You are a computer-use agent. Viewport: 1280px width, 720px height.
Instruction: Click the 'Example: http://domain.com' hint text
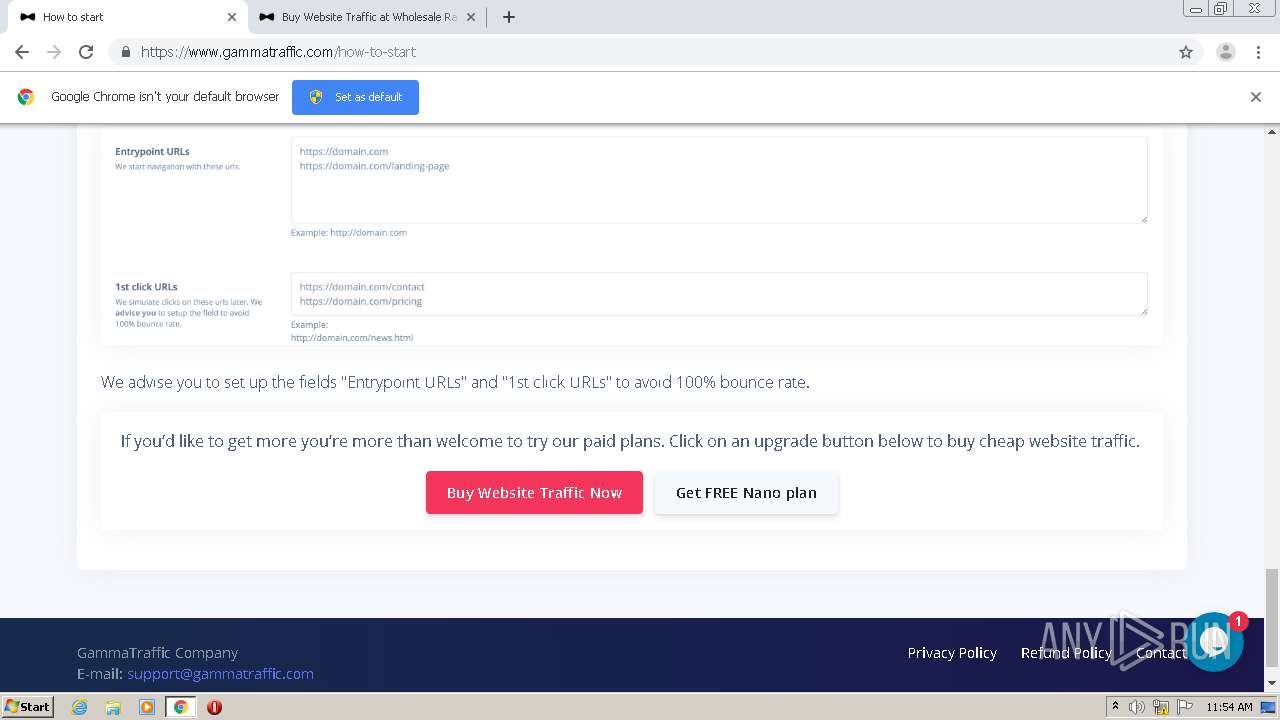coord(349,233)
